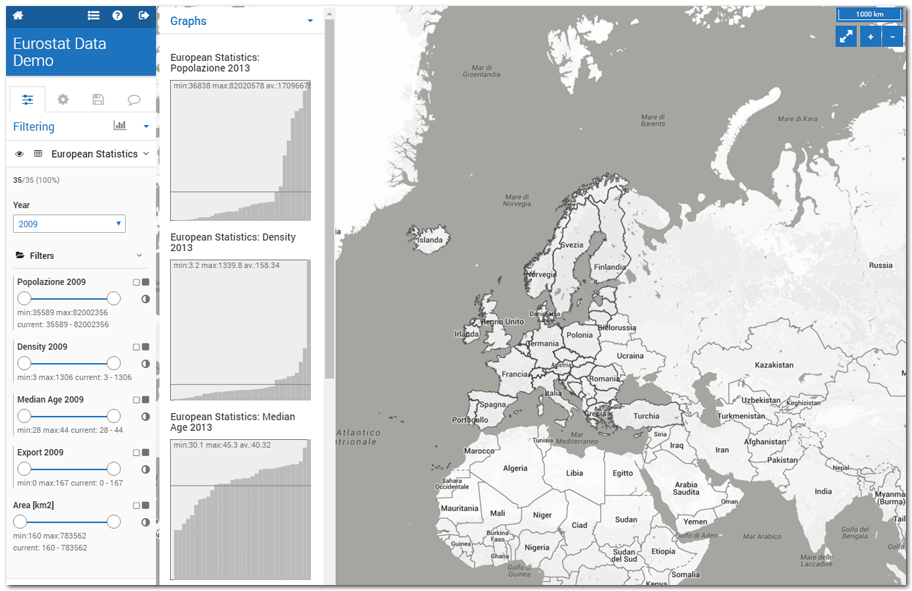912x591 pixels.
Task: Open the Year 2009 dropdown
Action: (69, 224)
